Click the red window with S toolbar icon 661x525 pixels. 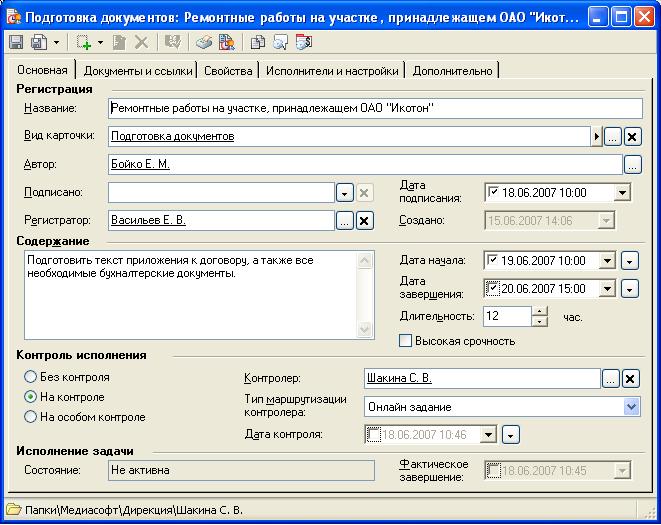[304, 43]
